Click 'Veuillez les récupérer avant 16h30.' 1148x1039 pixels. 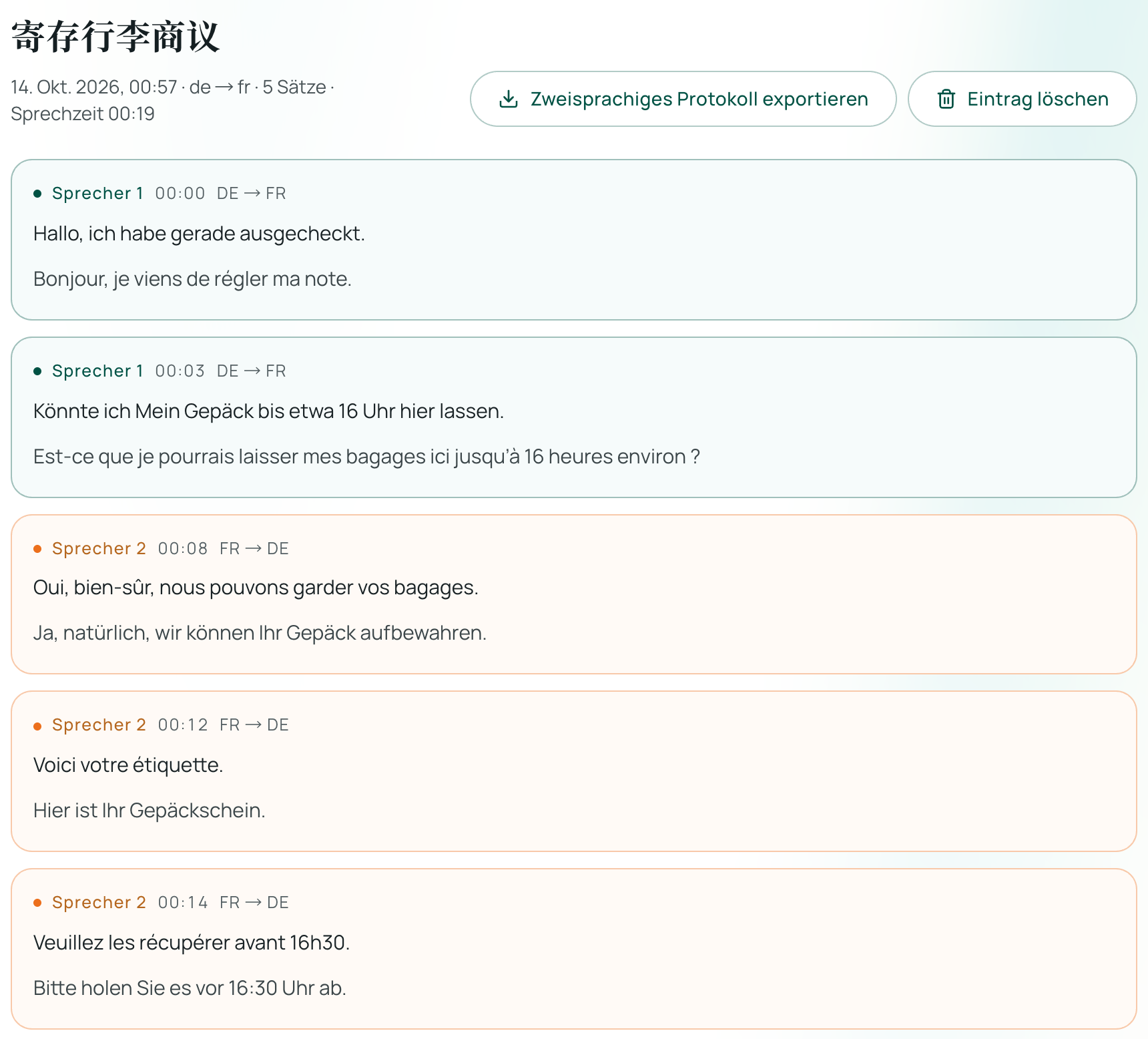click(192, 943)
